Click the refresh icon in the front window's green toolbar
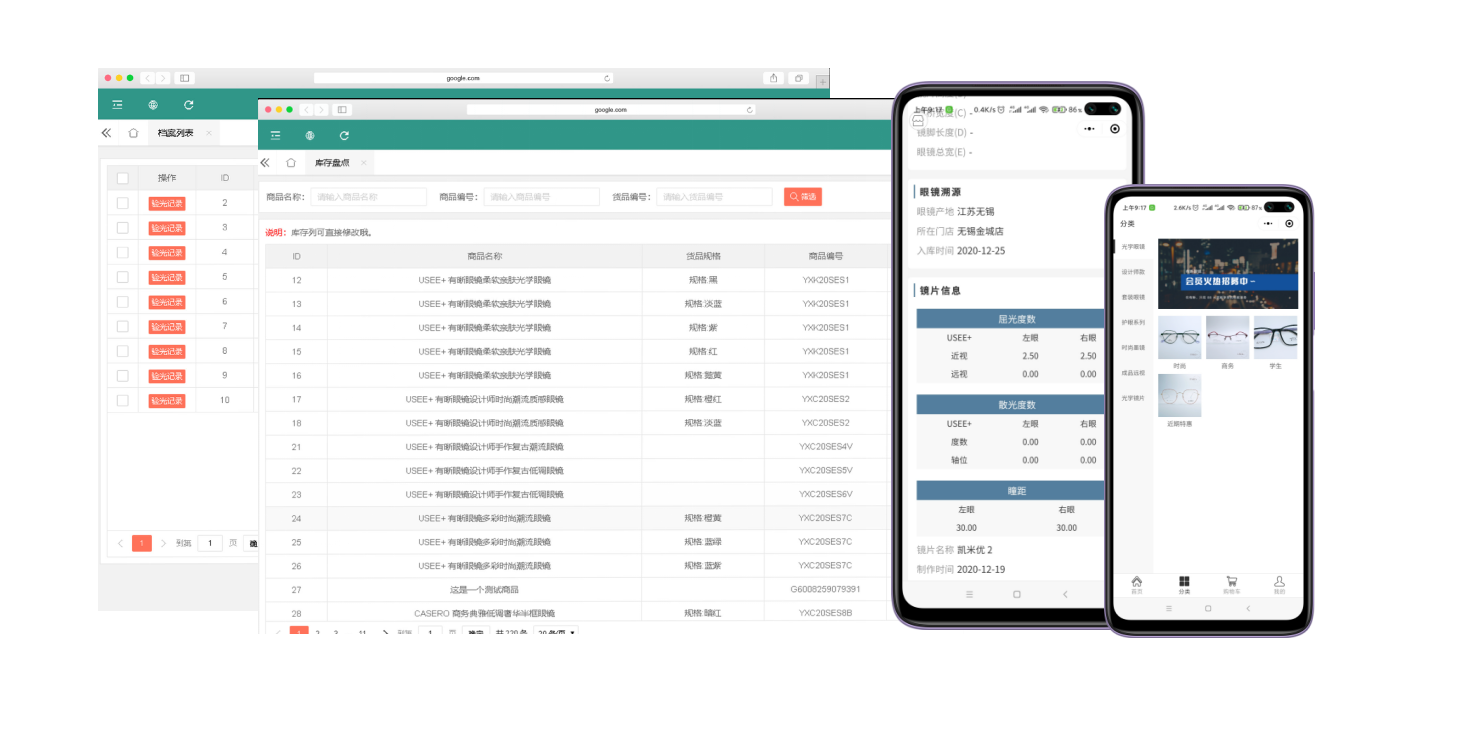 click(x=344, y=135)
